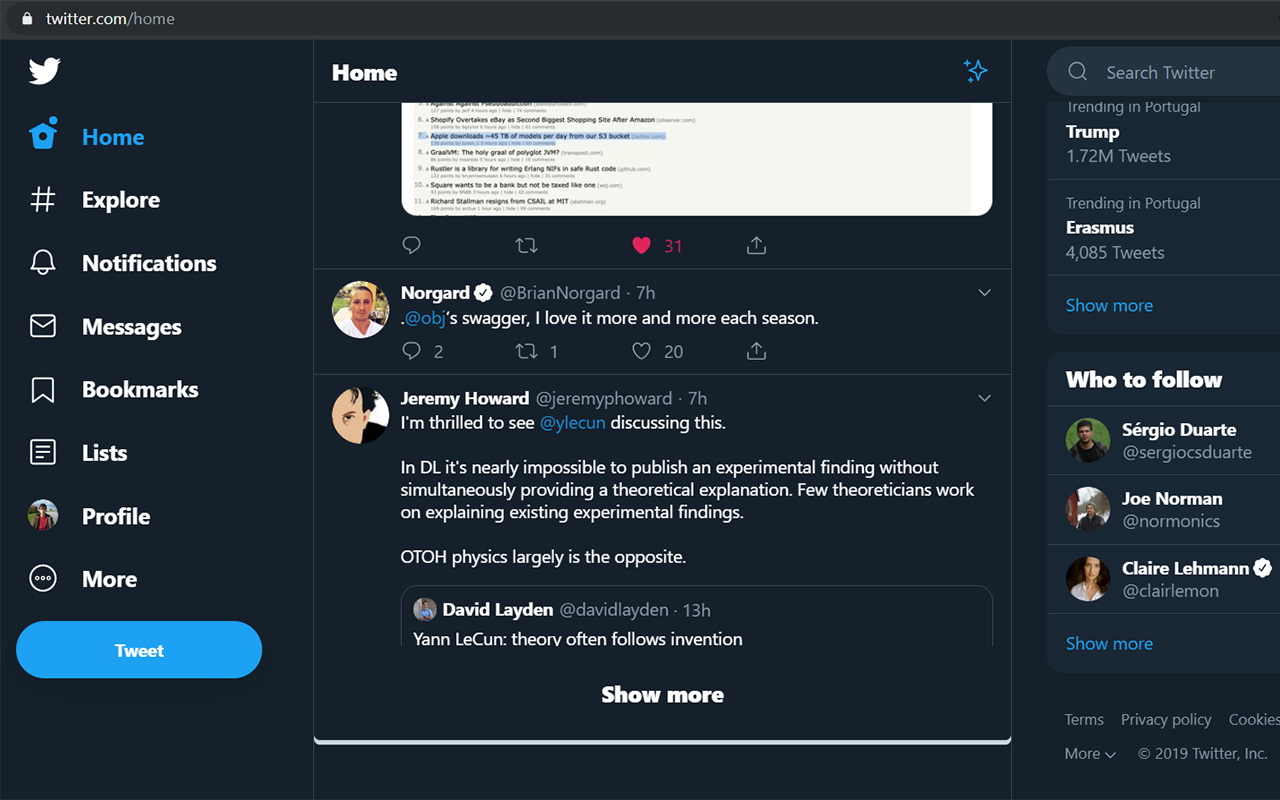
Task: Like Norgard's tweet with the heart icon
Action: [641, 351]
